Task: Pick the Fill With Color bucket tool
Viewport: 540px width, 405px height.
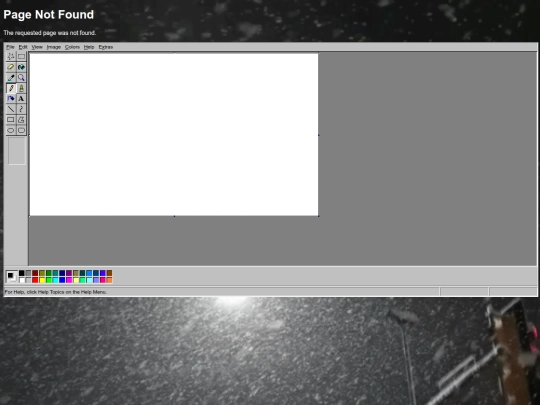Action: coord(21,67)
